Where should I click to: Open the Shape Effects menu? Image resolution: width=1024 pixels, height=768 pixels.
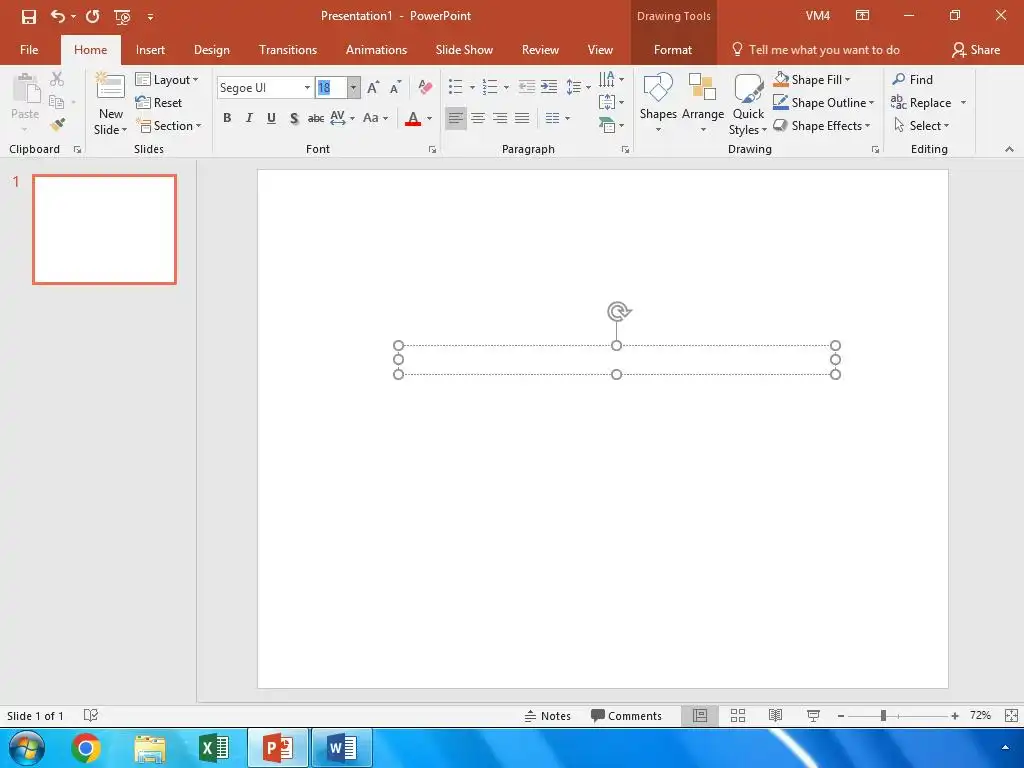coord(822,125)
